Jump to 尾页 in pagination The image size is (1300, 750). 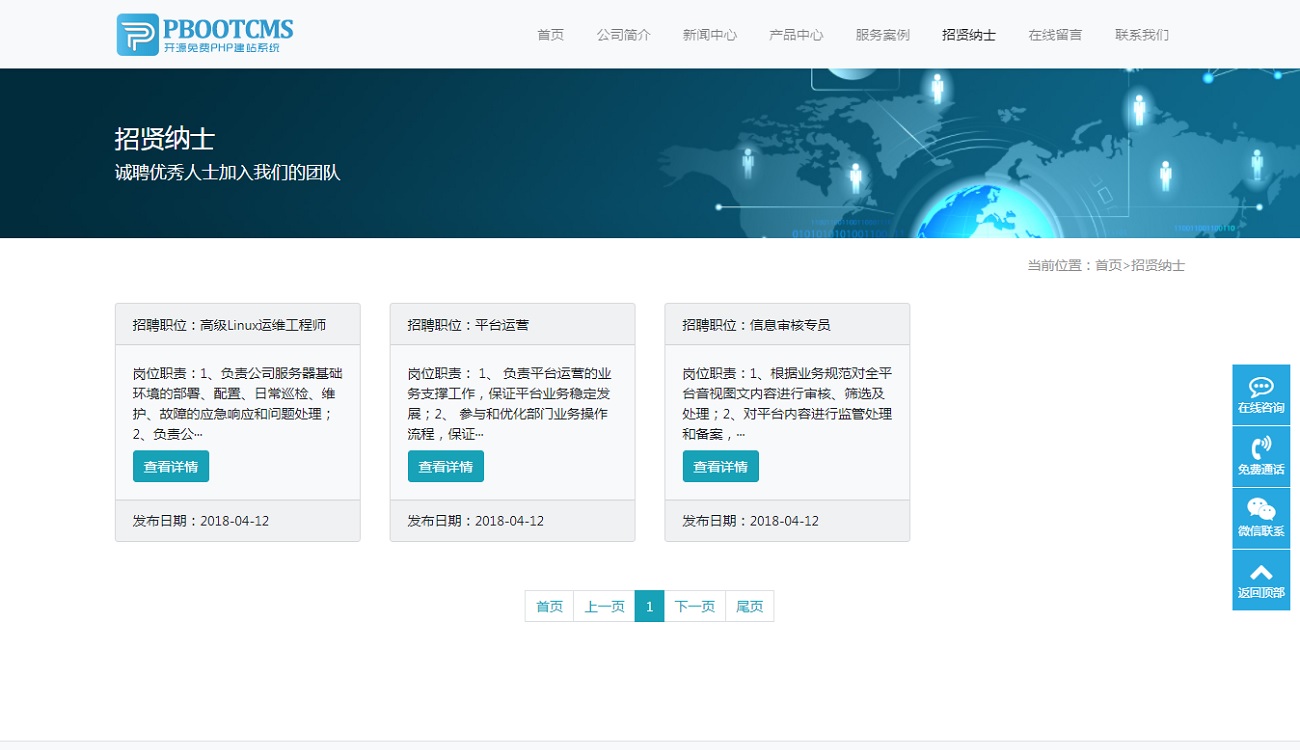pos(749,606)
